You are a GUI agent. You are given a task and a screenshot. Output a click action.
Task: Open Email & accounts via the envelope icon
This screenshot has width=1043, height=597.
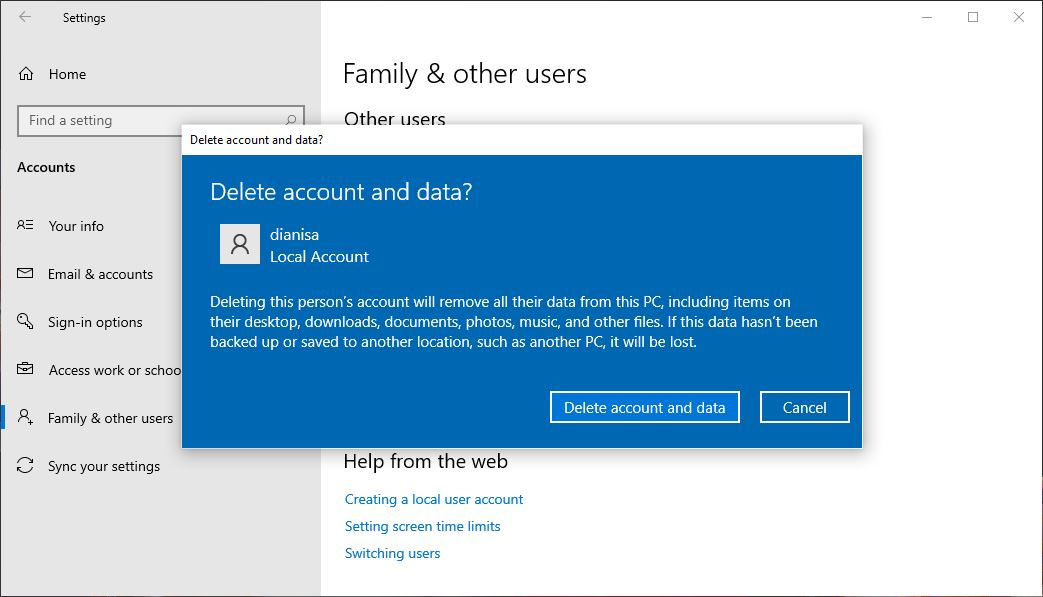point(24,274)
